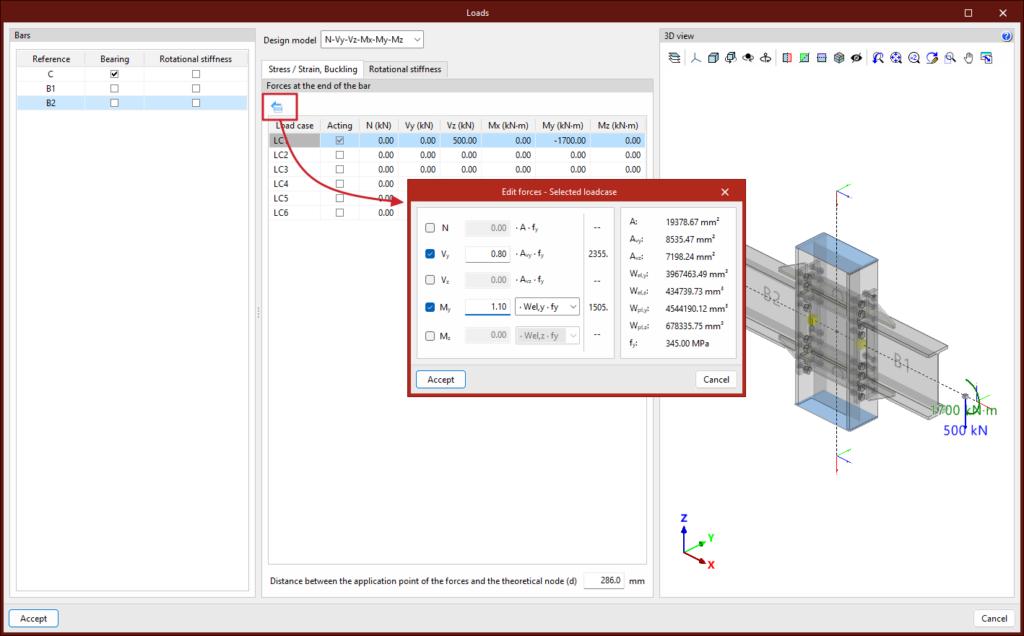Open the 3D view help icon
The height and width of the screenshot is (636, 1024).
pyautogui.click(x=1006, y=36)
